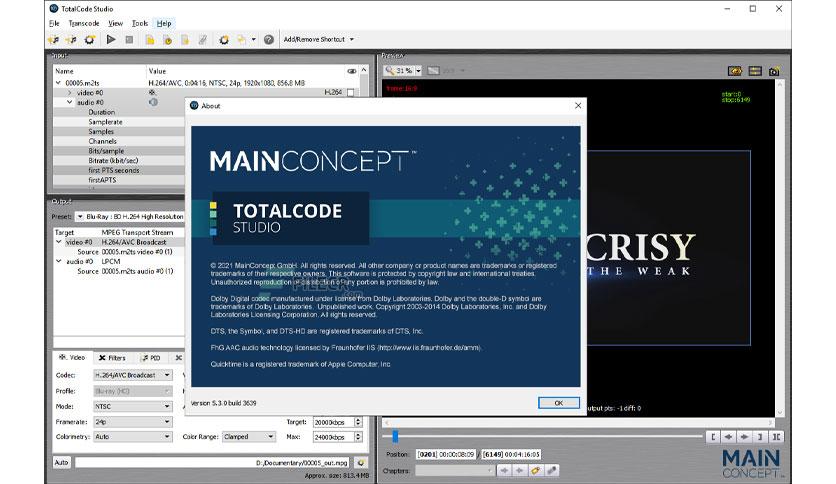This screenshot has height=484, width=836.
Task: Click the clear in/out range brackets icon
Action: click(776, 437)
